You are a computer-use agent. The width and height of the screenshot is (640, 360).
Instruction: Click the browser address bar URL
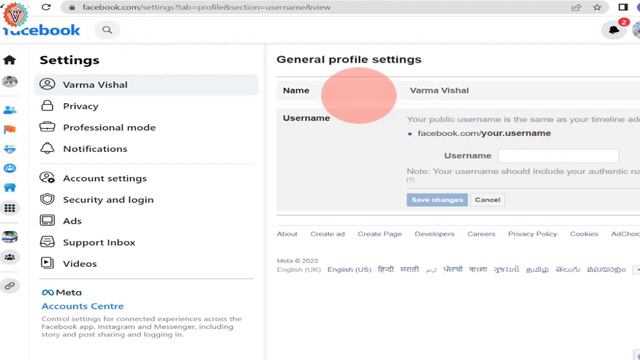(x=207, y=7)
